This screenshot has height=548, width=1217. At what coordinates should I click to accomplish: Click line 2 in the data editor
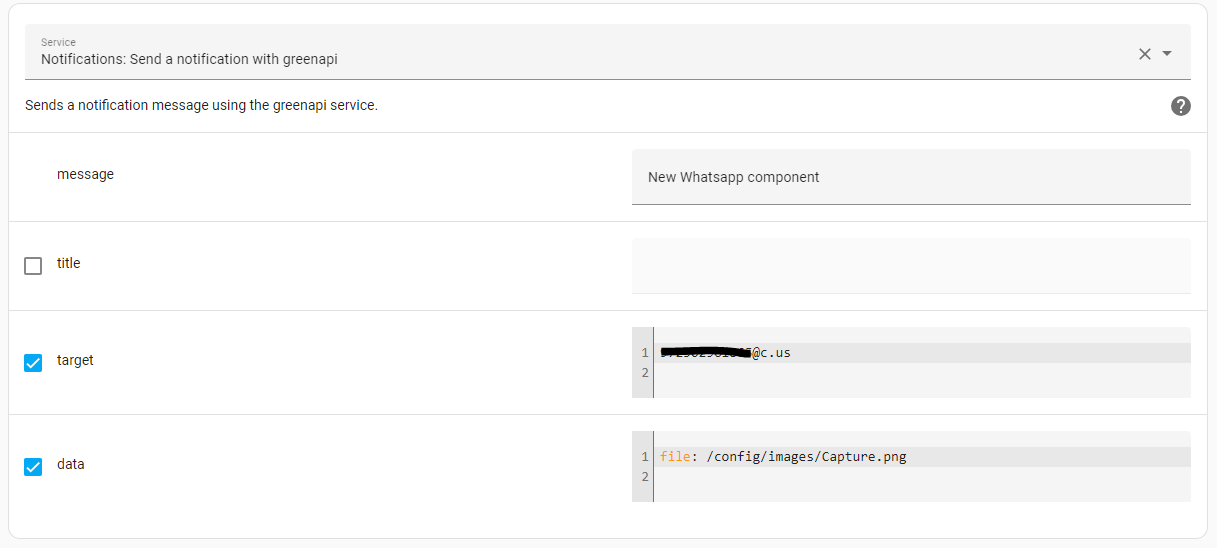pyautogui.click(x=921, y=477)
